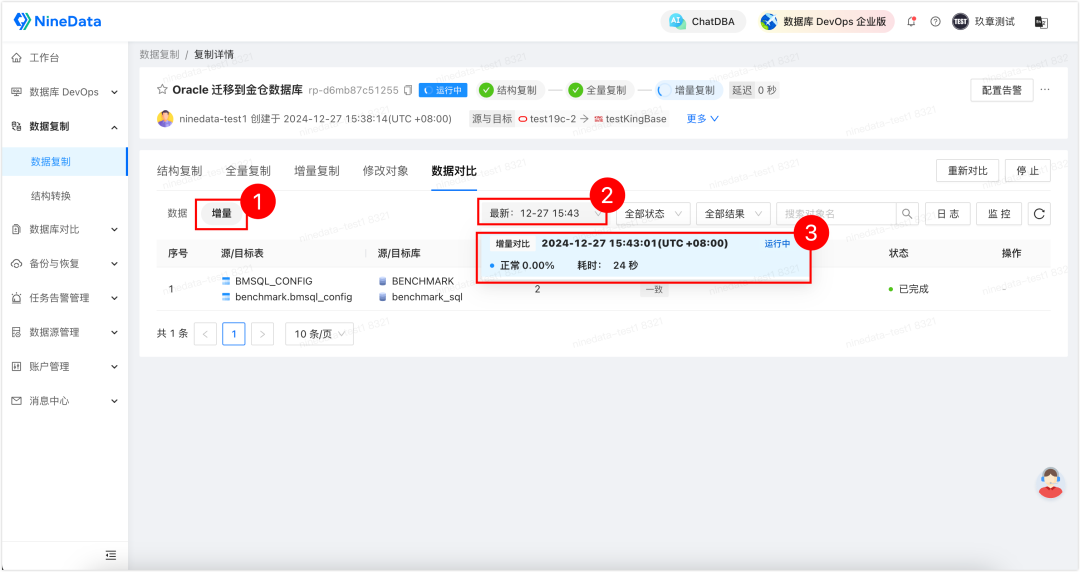The height and width of the screenshot is (572, 1080).
Task: Copy task ID rp-d6mb87c51255
Action: click(408, 90)
